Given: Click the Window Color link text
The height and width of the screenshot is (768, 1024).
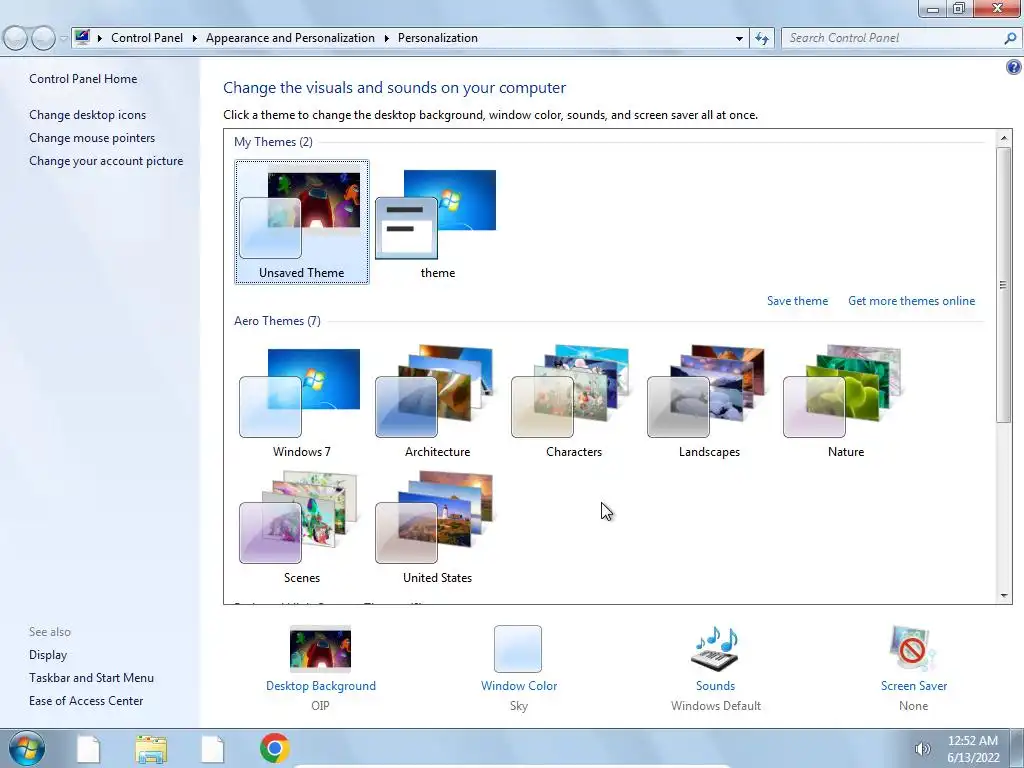Looking at the screenshot, I should (x=519, y=686).
